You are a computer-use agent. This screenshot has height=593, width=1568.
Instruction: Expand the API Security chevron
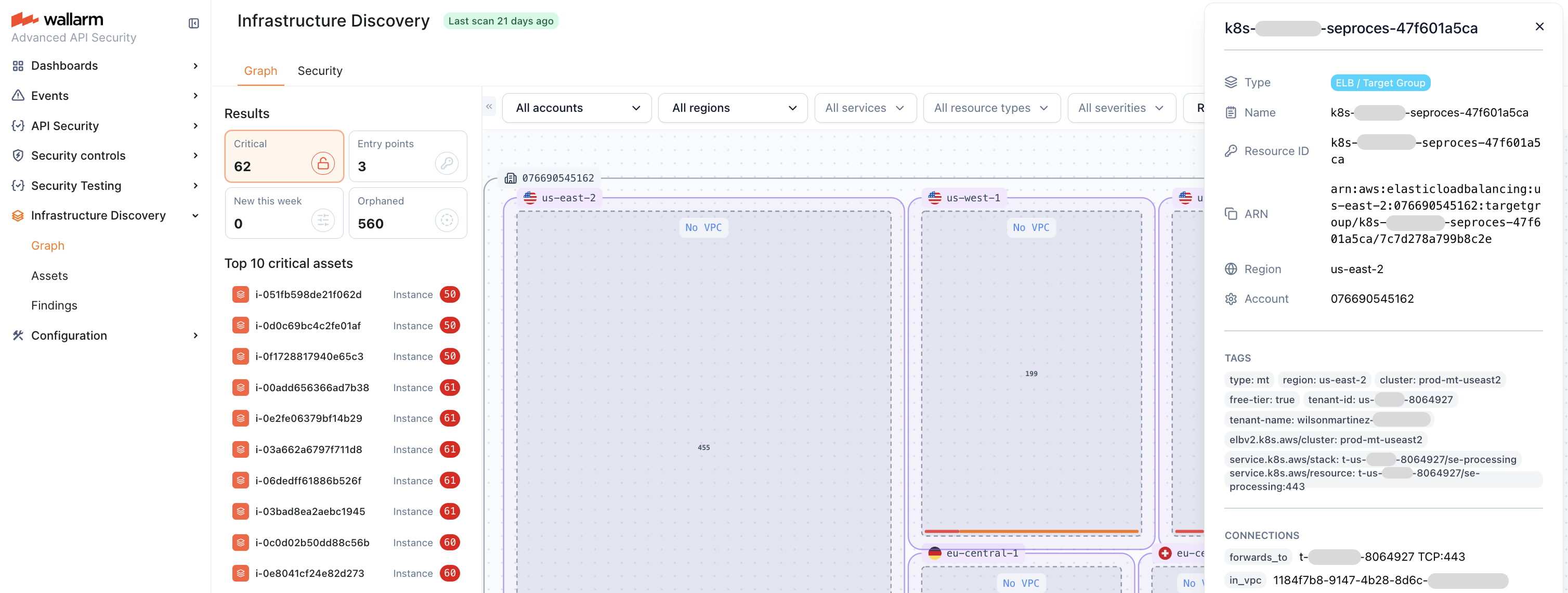tap(195, 125)
